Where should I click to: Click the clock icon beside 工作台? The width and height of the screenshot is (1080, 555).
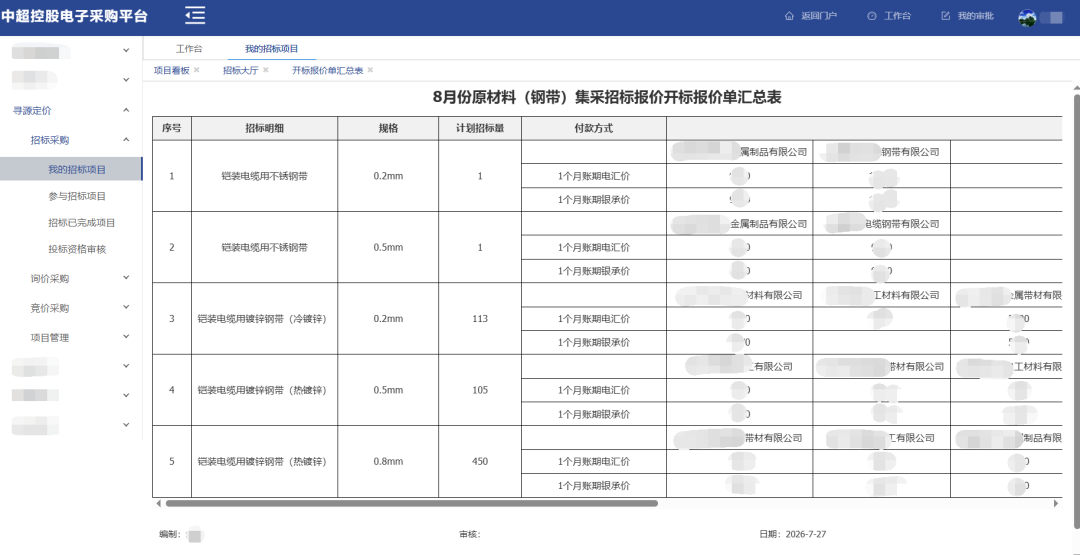point(872,16)
